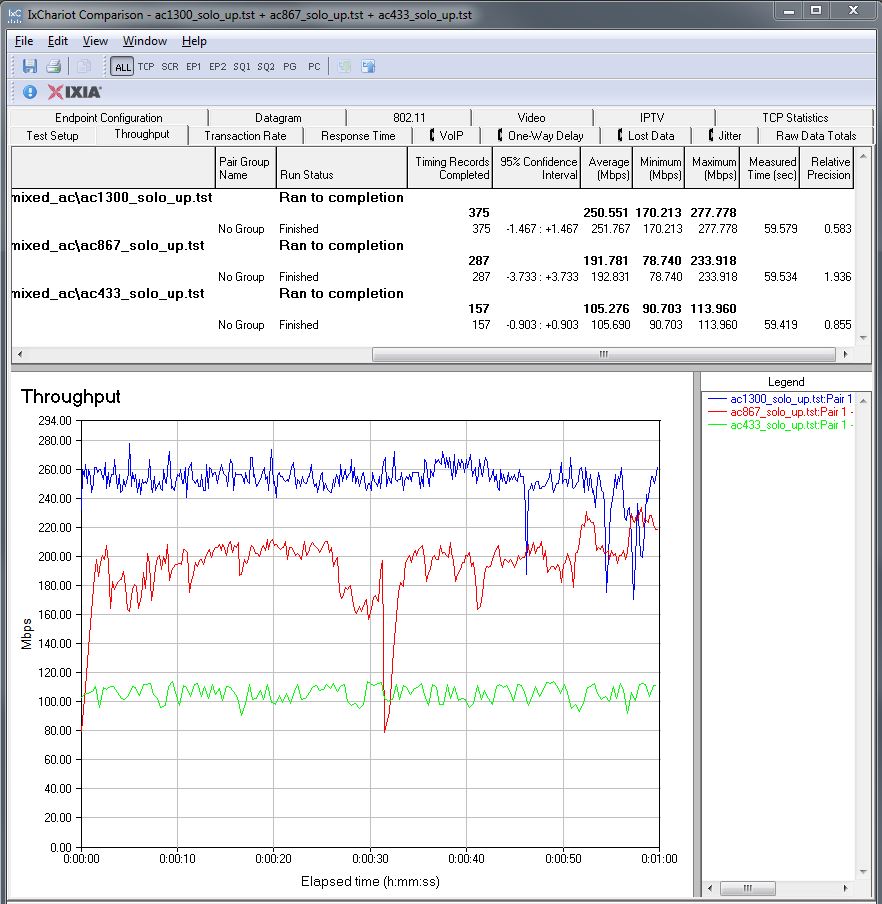The height and width of the screenshot is (904, 882).
Task: Click the Average (Mbps) column header
Action: pyautogui.click(x=606, y=168)
